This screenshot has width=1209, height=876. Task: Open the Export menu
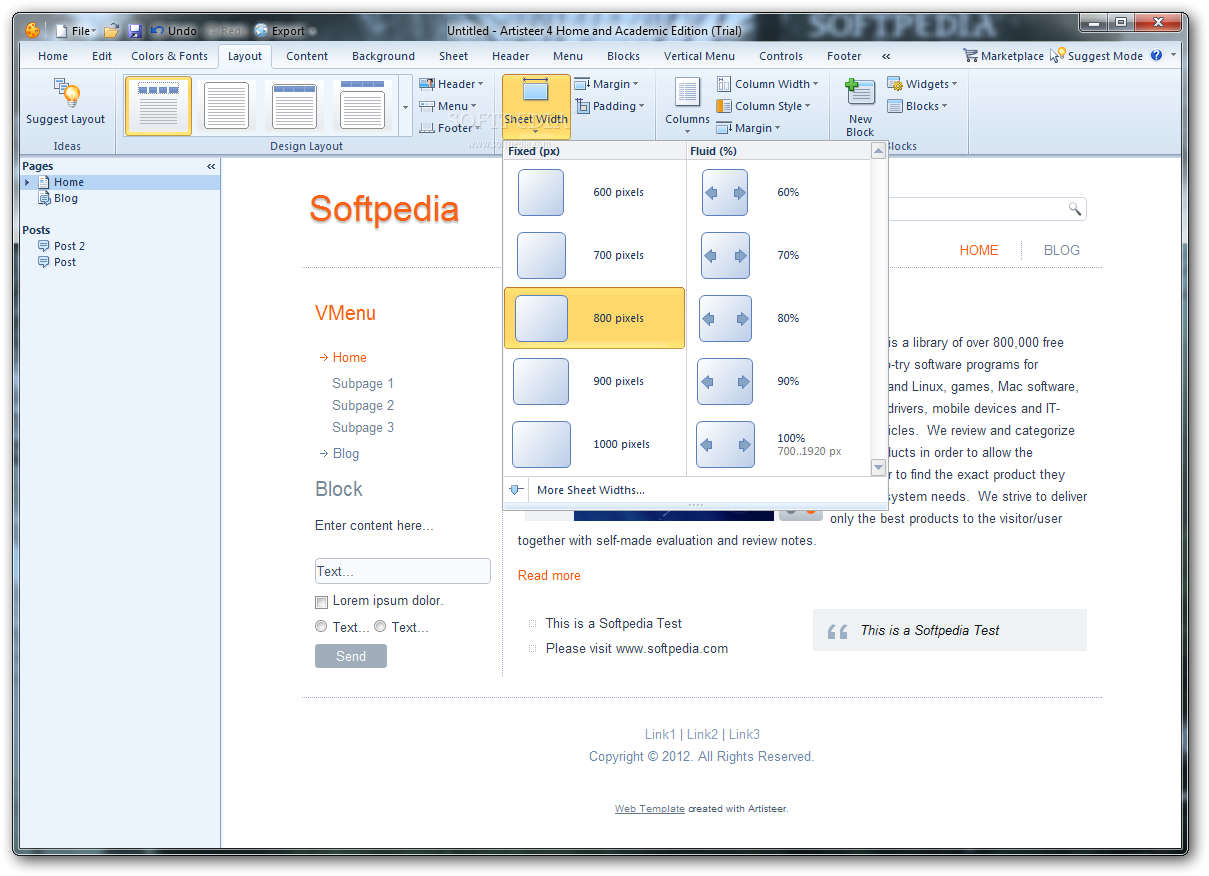pos(285,31)
